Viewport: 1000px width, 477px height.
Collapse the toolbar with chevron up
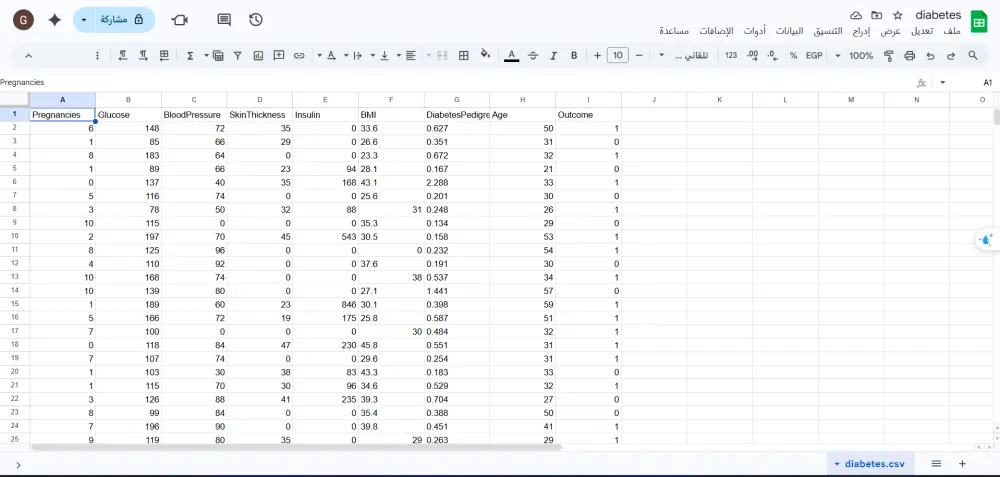point(29,55)
